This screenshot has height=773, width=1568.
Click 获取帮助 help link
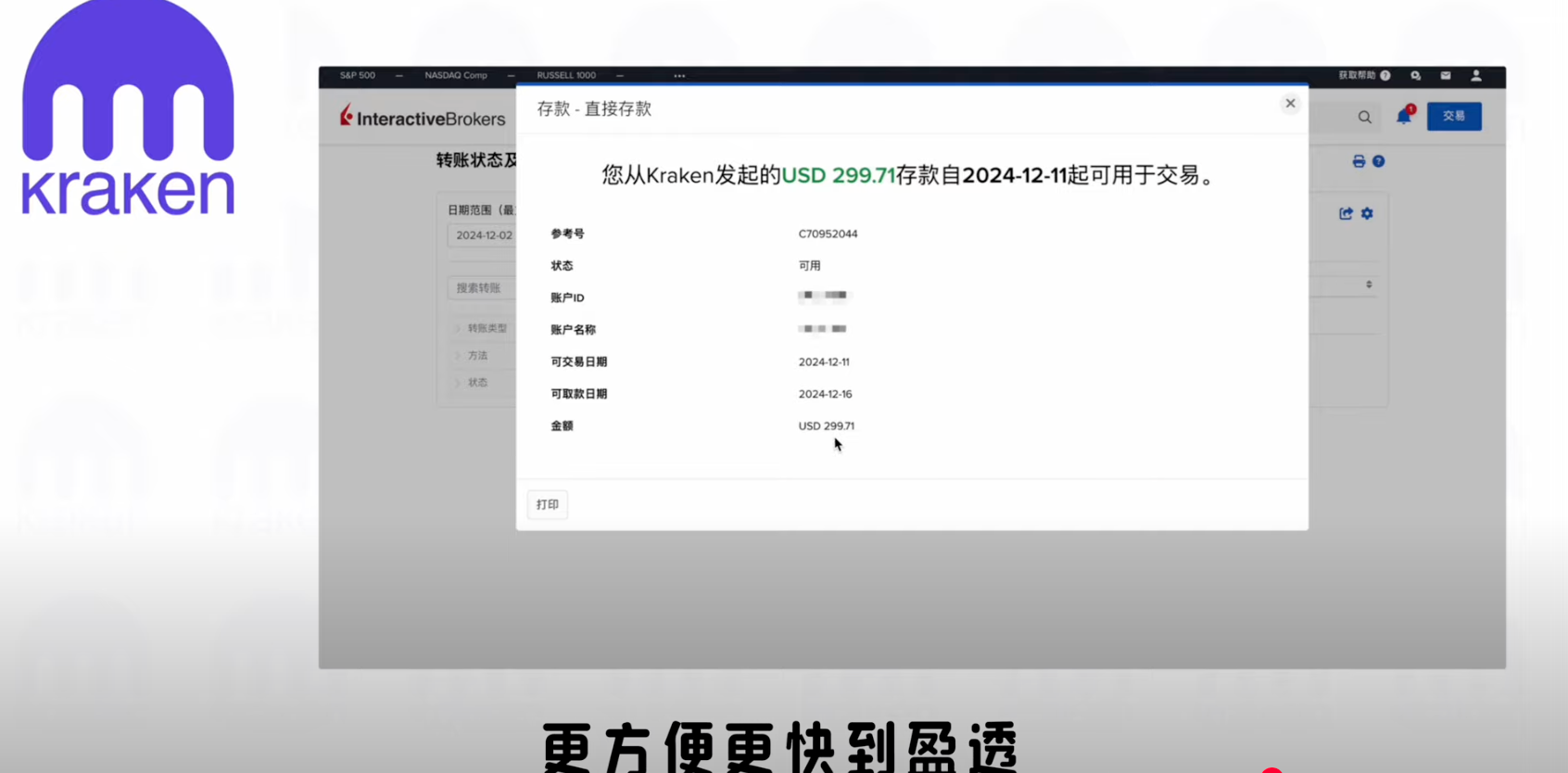(1364, 75)
